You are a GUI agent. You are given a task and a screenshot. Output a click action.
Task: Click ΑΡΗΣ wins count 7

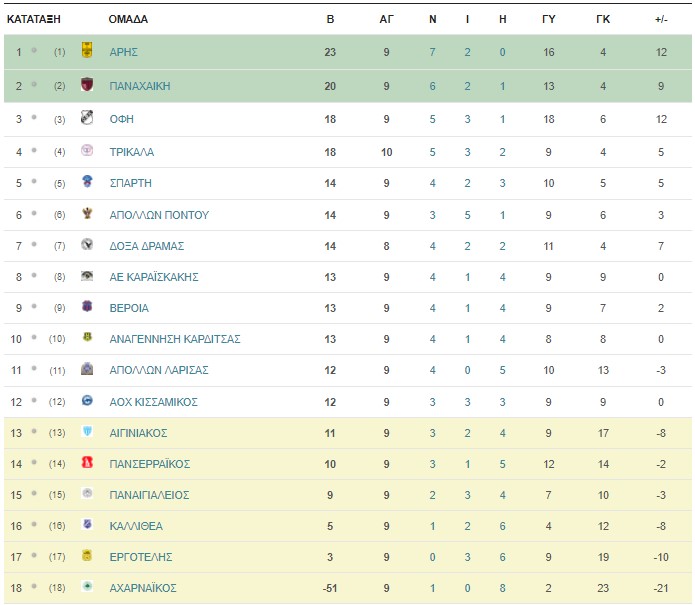click(x=432, y=52)
